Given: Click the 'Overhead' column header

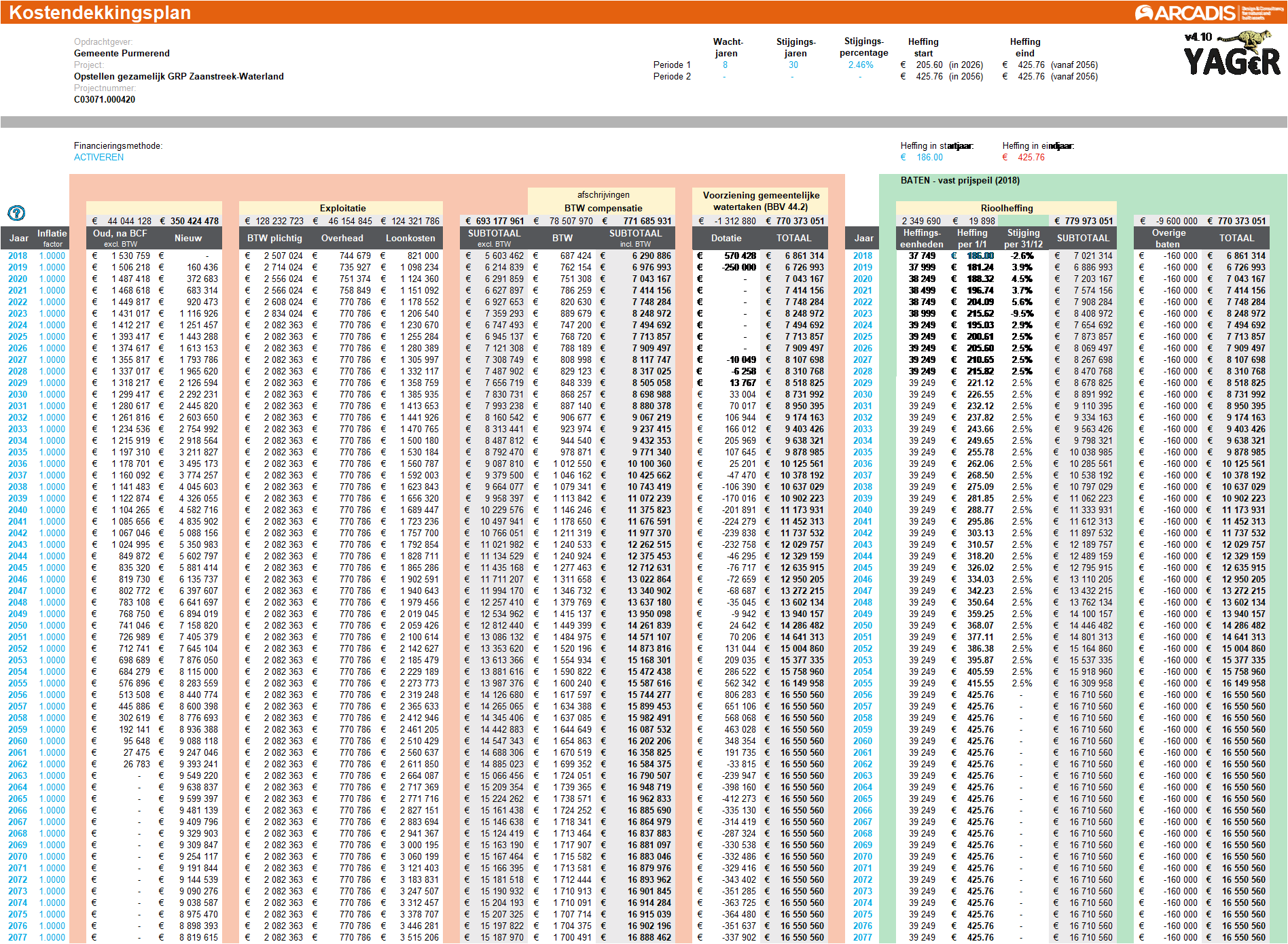Looking at the screenshot, I should pyautogui.click(x=342, y=238).
